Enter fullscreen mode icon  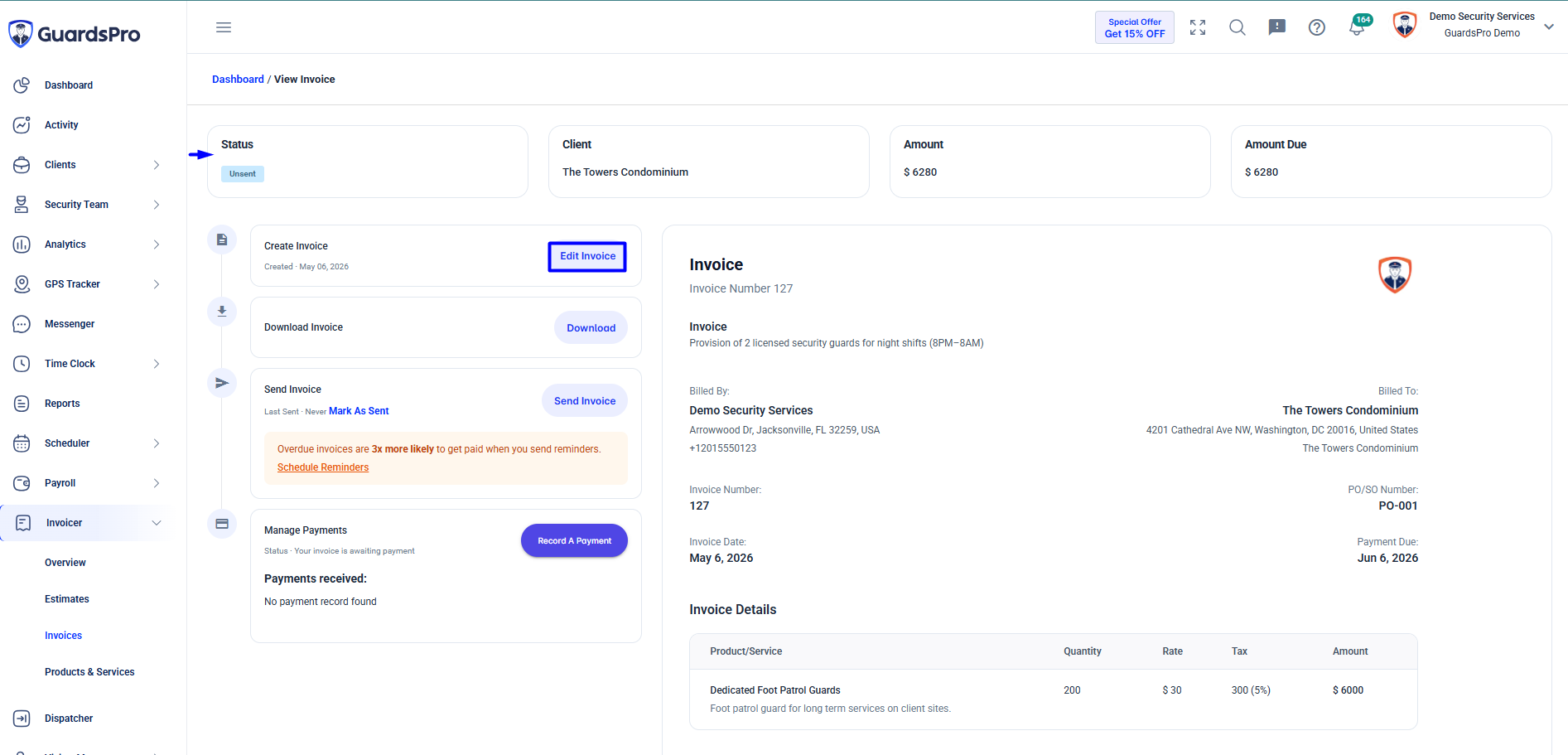[1198, 27]
